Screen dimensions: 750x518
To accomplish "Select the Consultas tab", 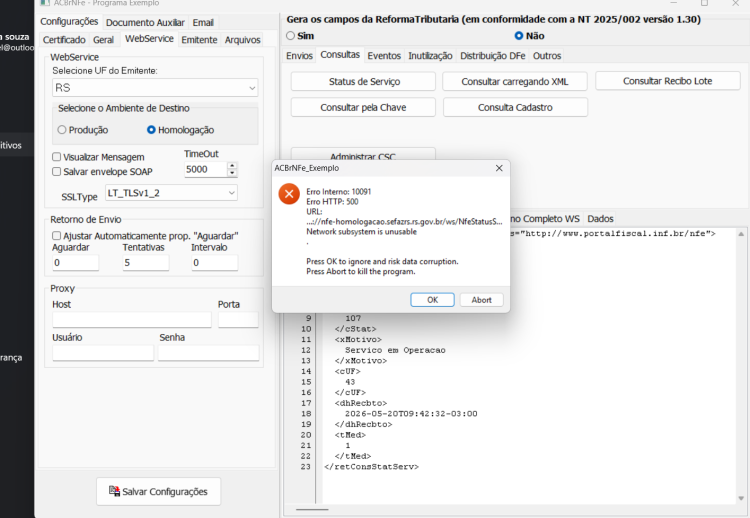I will [x=340, y=55].
